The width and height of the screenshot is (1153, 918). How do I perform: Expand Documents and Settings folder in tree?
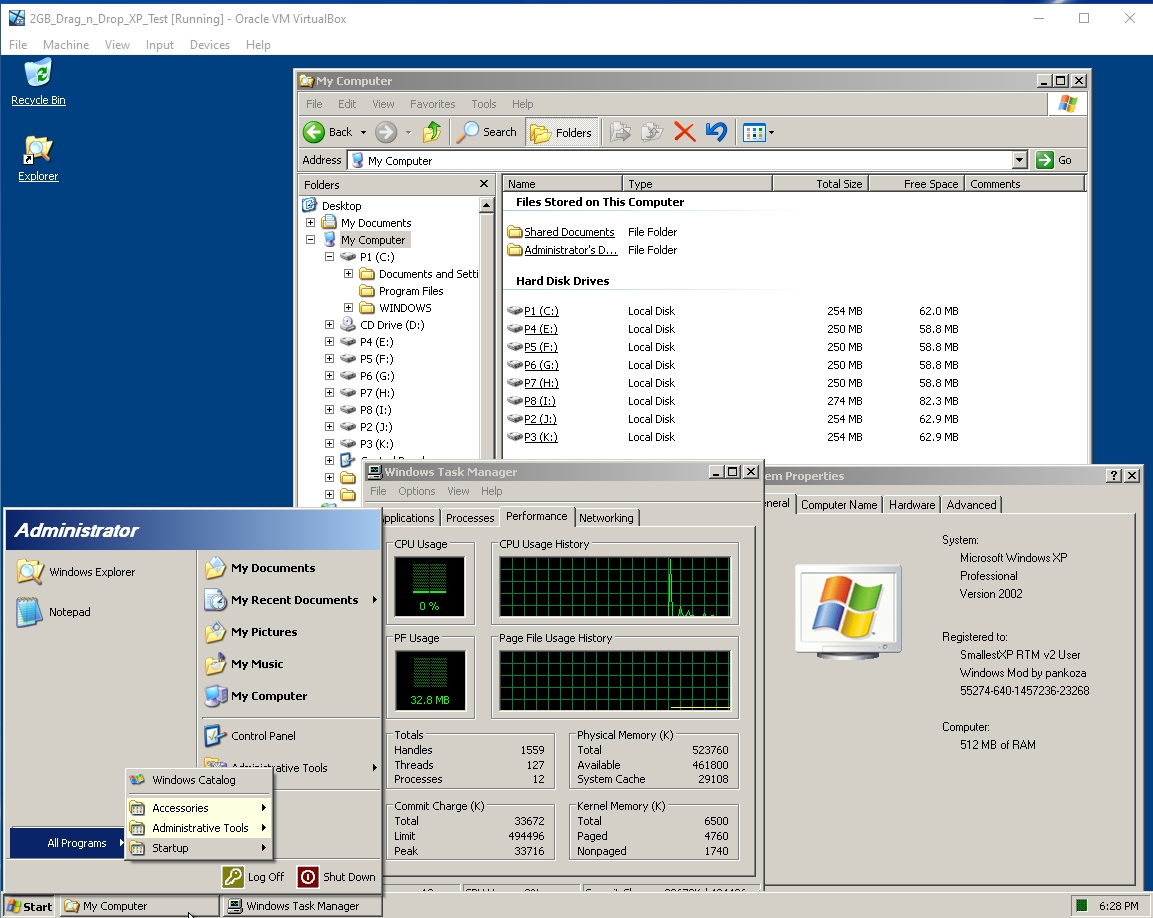coord(349,273)
